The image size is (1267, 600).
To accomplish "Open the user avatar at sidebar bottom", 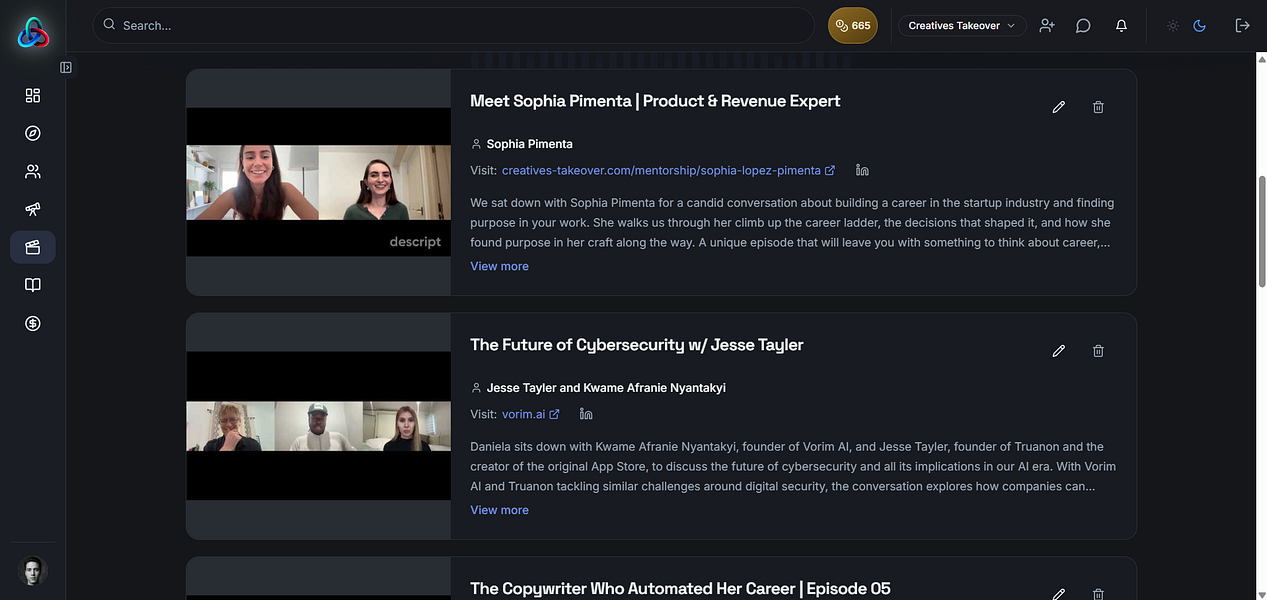I will pyautogui.click(x=33, y=570).
